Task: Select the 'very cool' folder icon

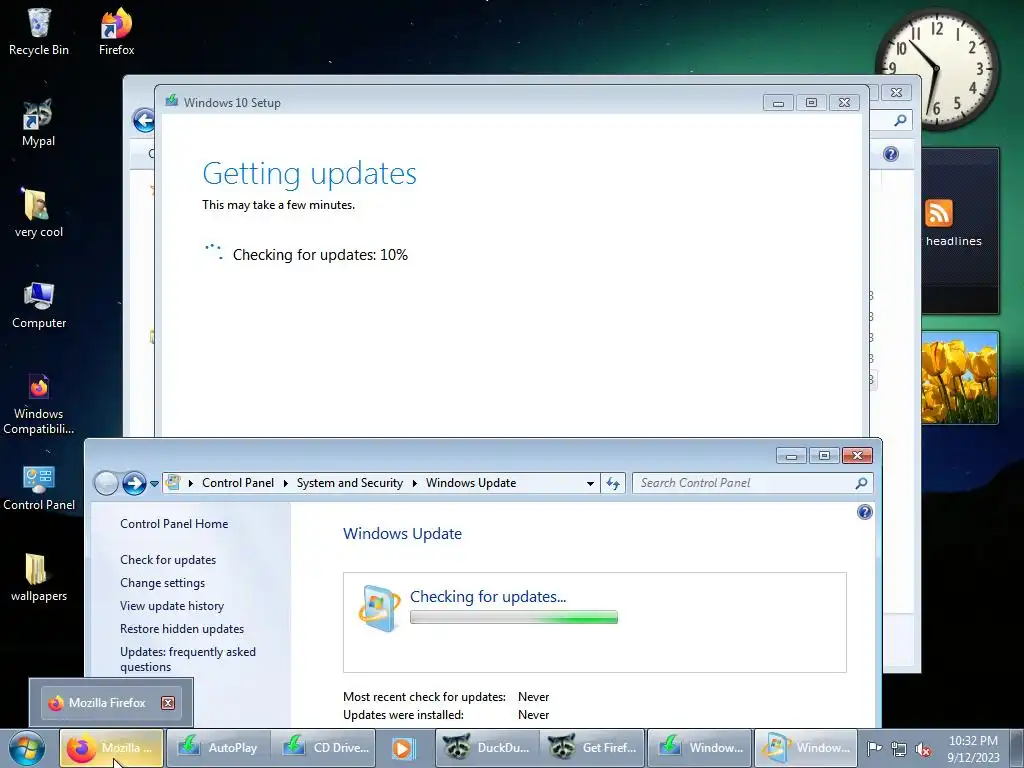Action: 39,214
